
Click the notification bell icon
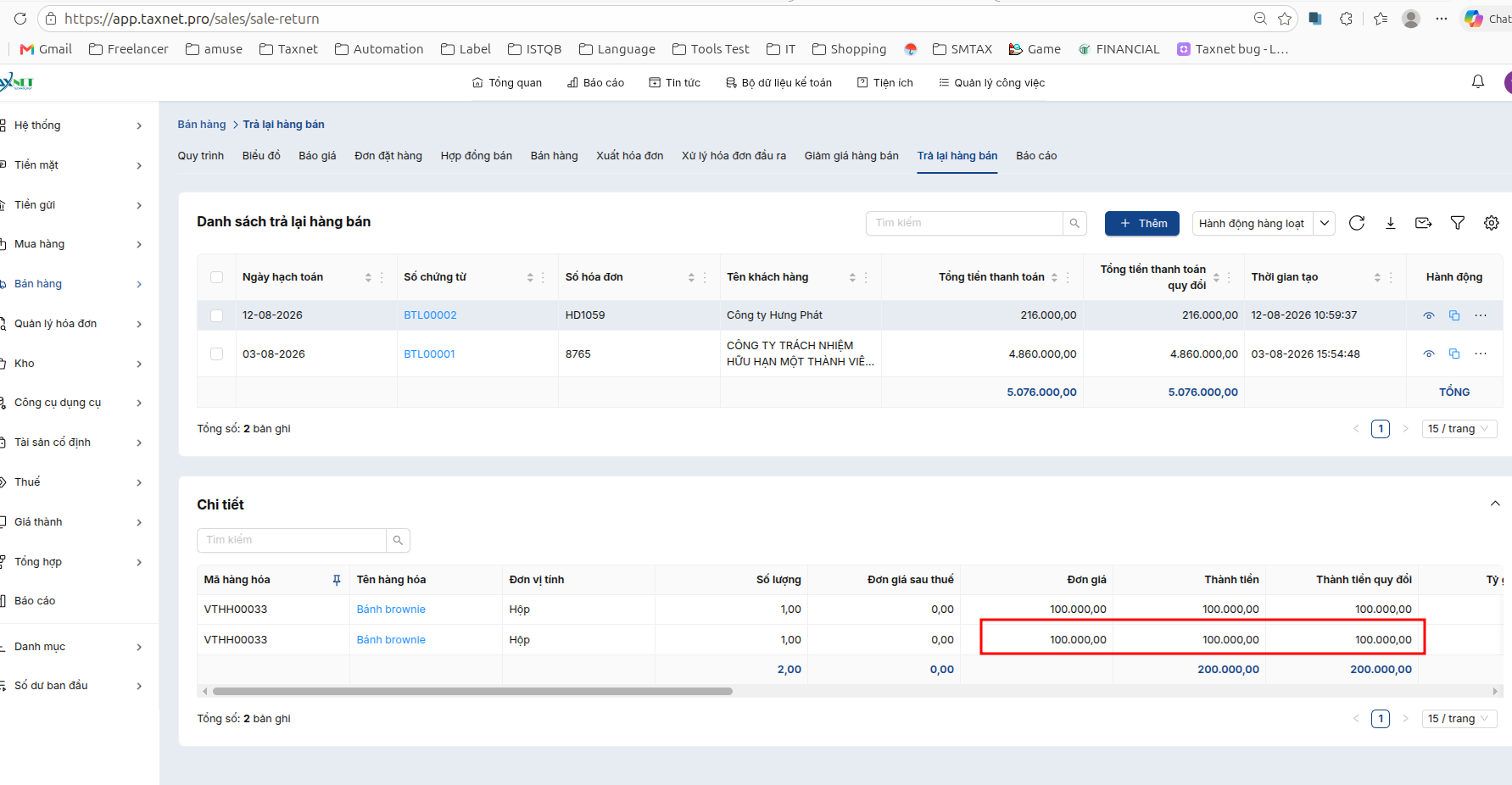pos(1478,81)
